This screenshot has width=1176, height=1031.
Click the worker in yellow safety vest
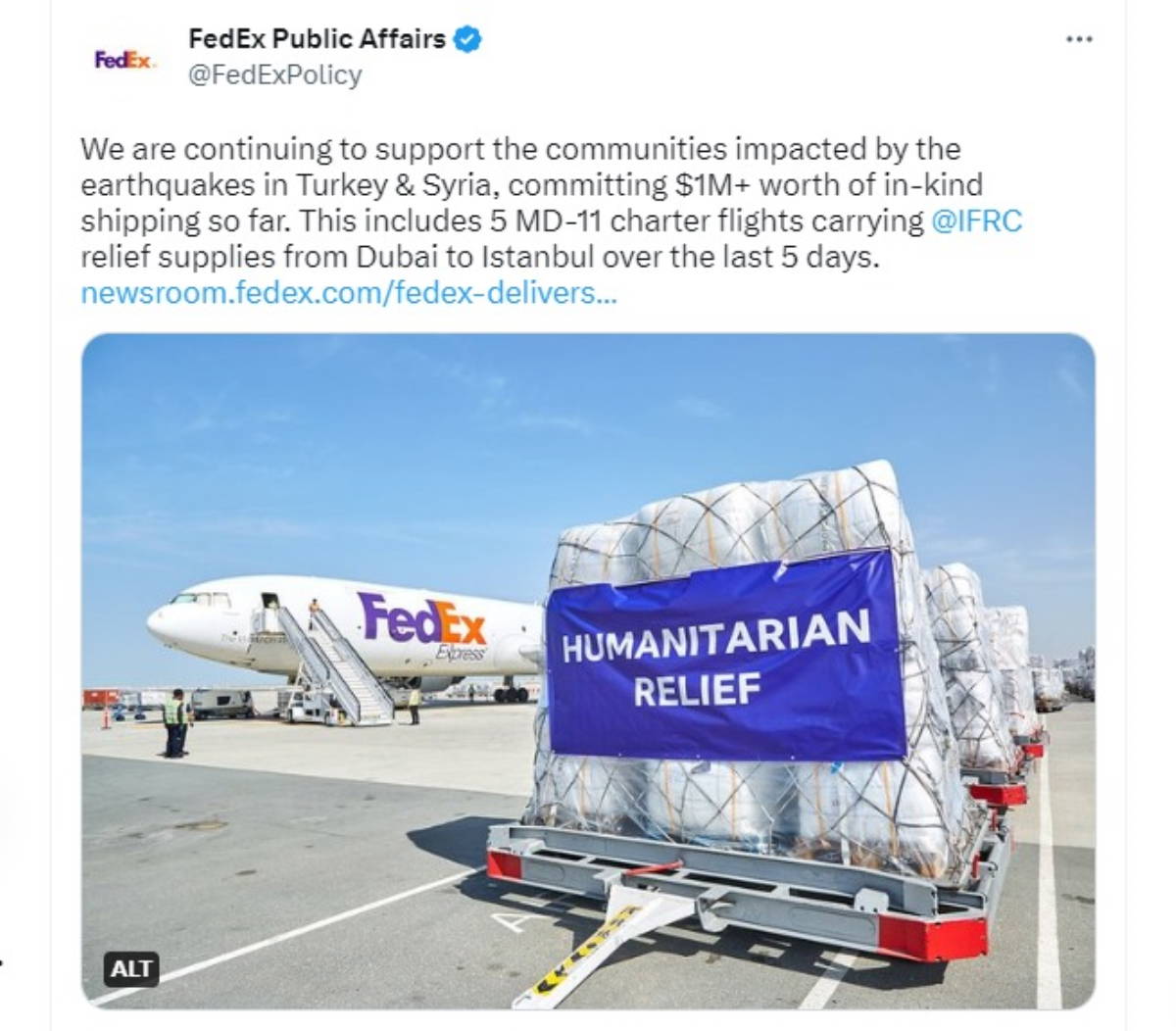(x=175, y=723)
